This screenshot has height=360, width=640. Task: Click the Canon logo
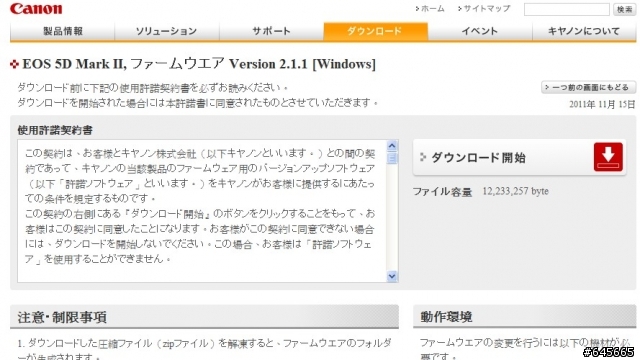36,9
